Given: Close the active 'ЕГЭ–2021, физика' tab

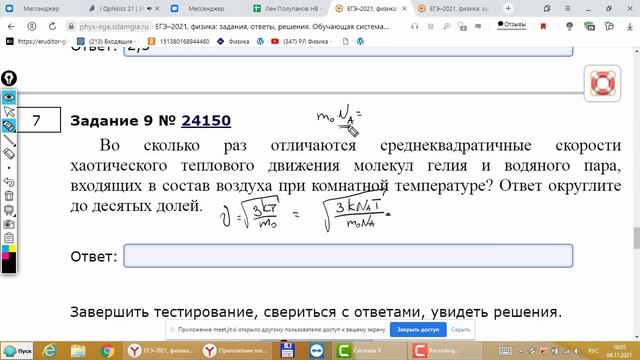Looking at the screenshot, I should [x=404, y=8].
